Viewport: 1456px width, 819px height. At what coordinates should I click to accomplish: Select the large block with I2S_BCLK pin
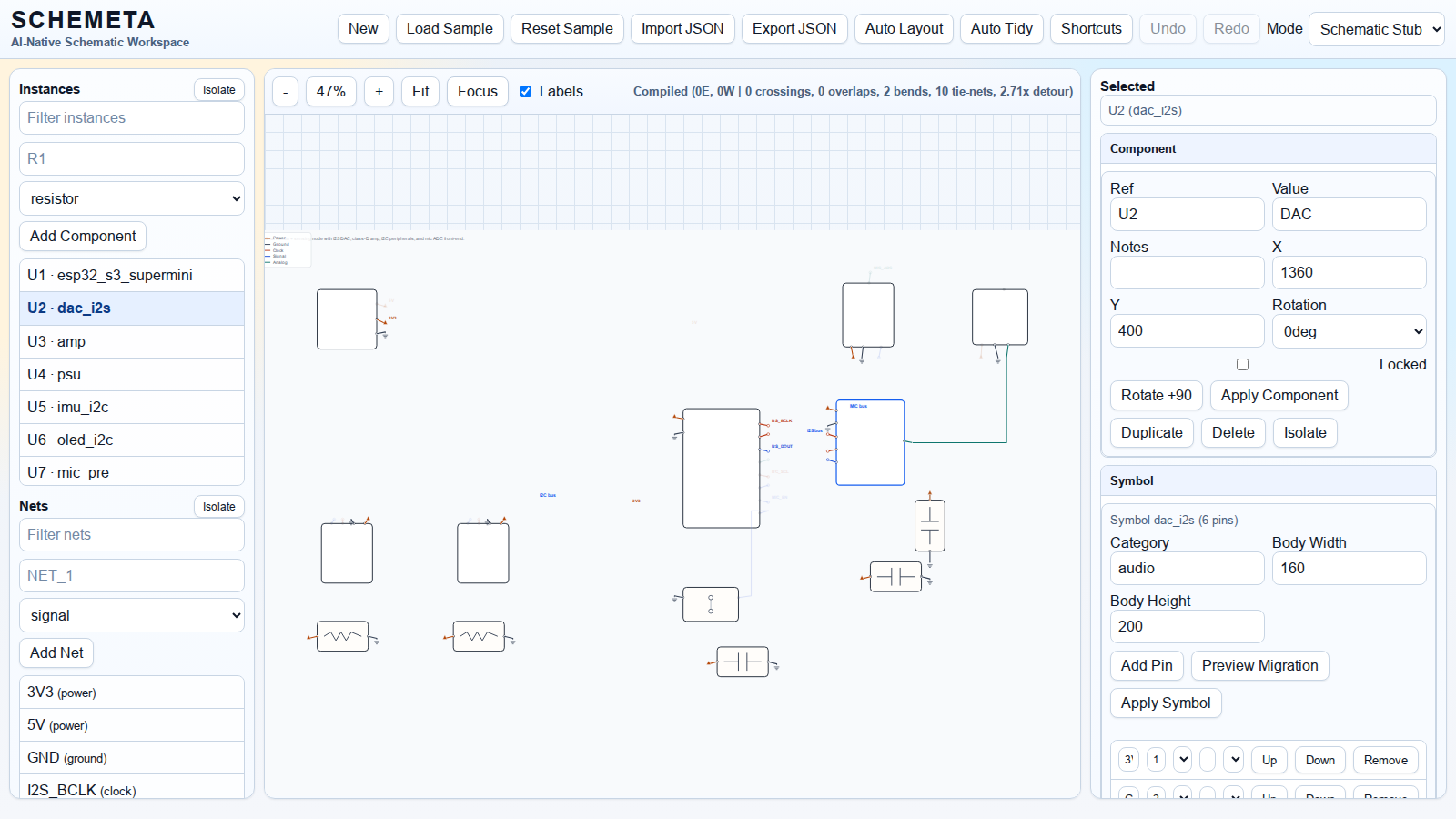point(721,468)
